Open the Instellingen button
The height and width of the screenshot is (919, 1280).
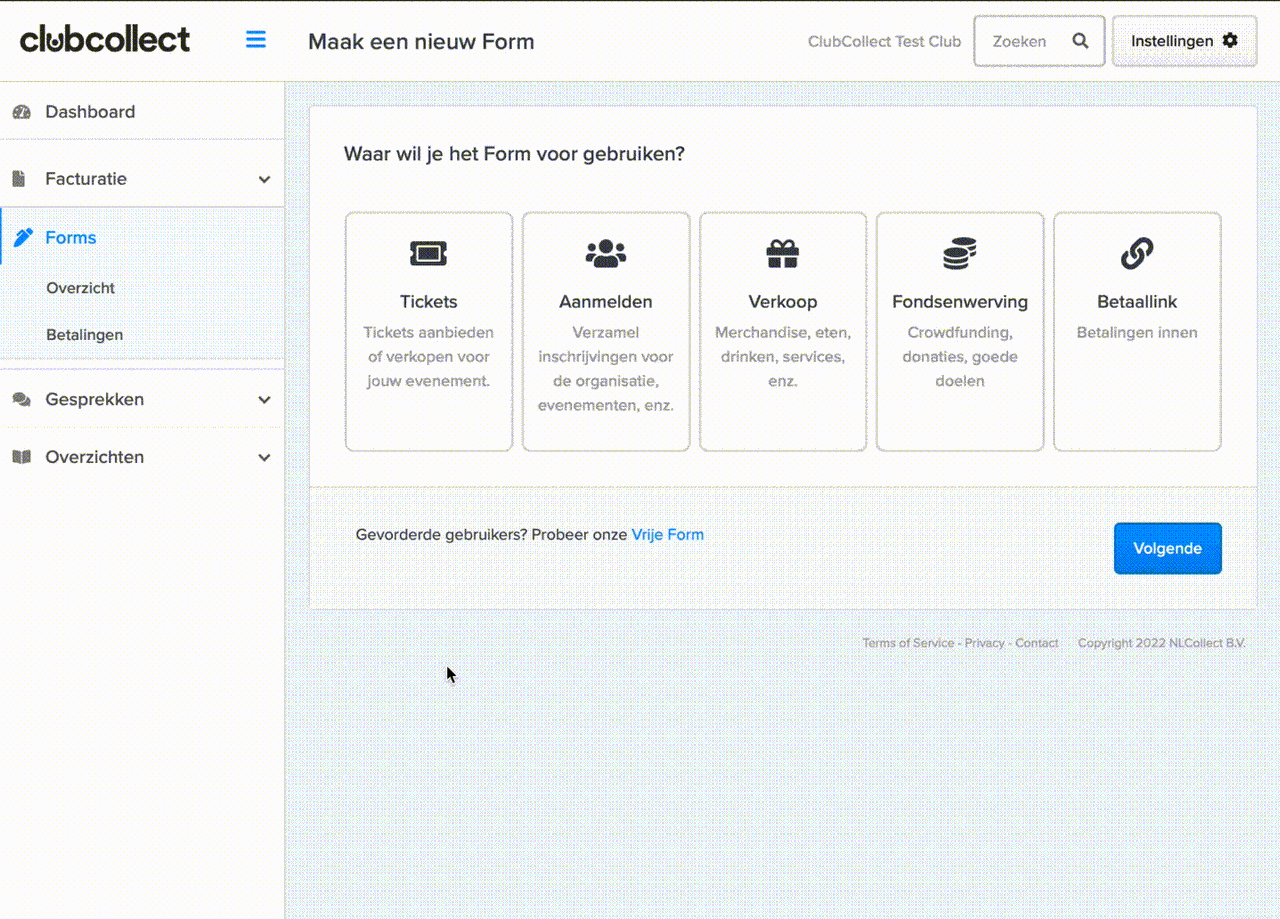[x=1184, y=41]
